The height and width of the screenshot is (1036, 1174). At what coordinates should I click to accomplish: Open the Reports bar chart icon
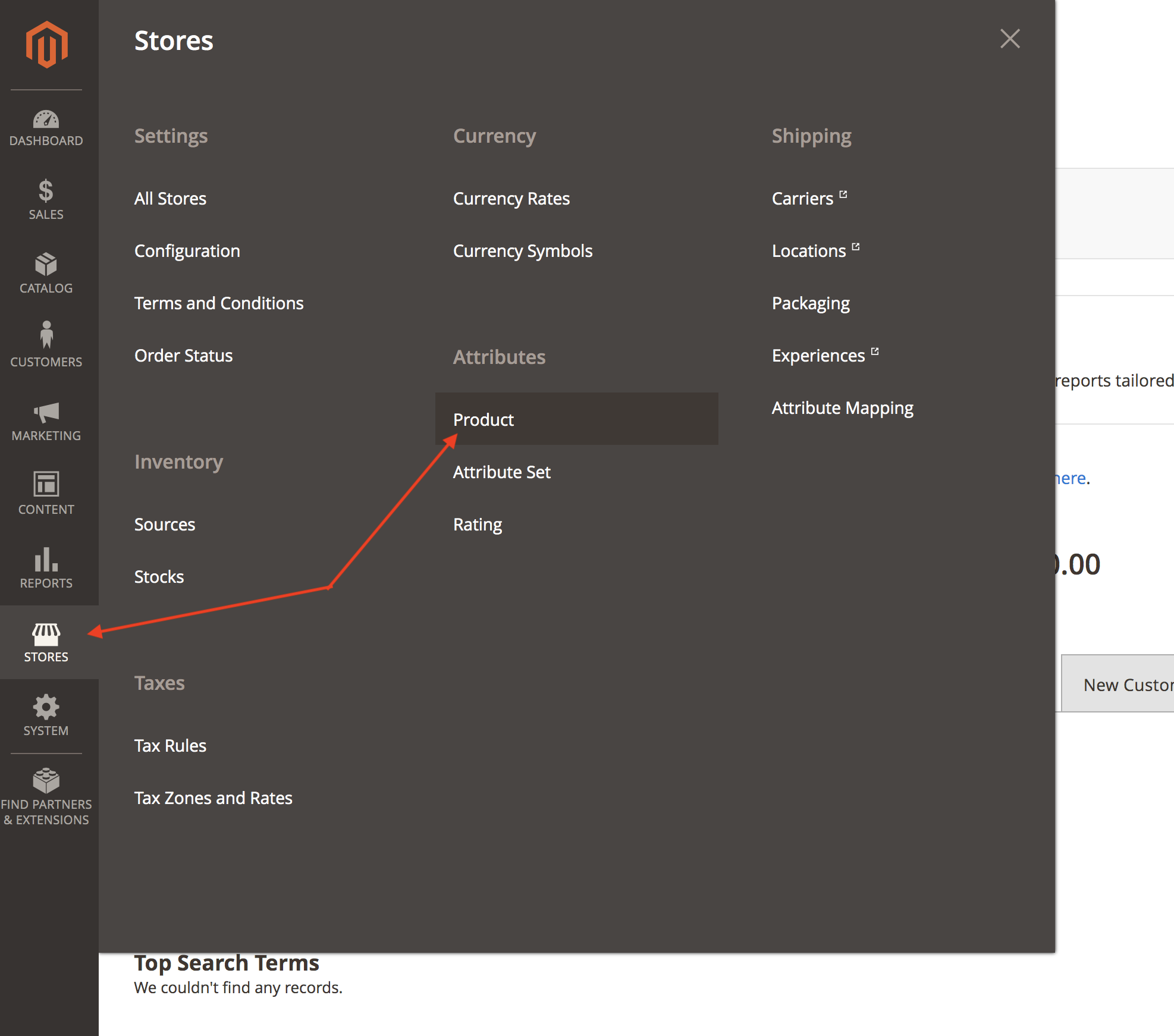coord(46,560)
